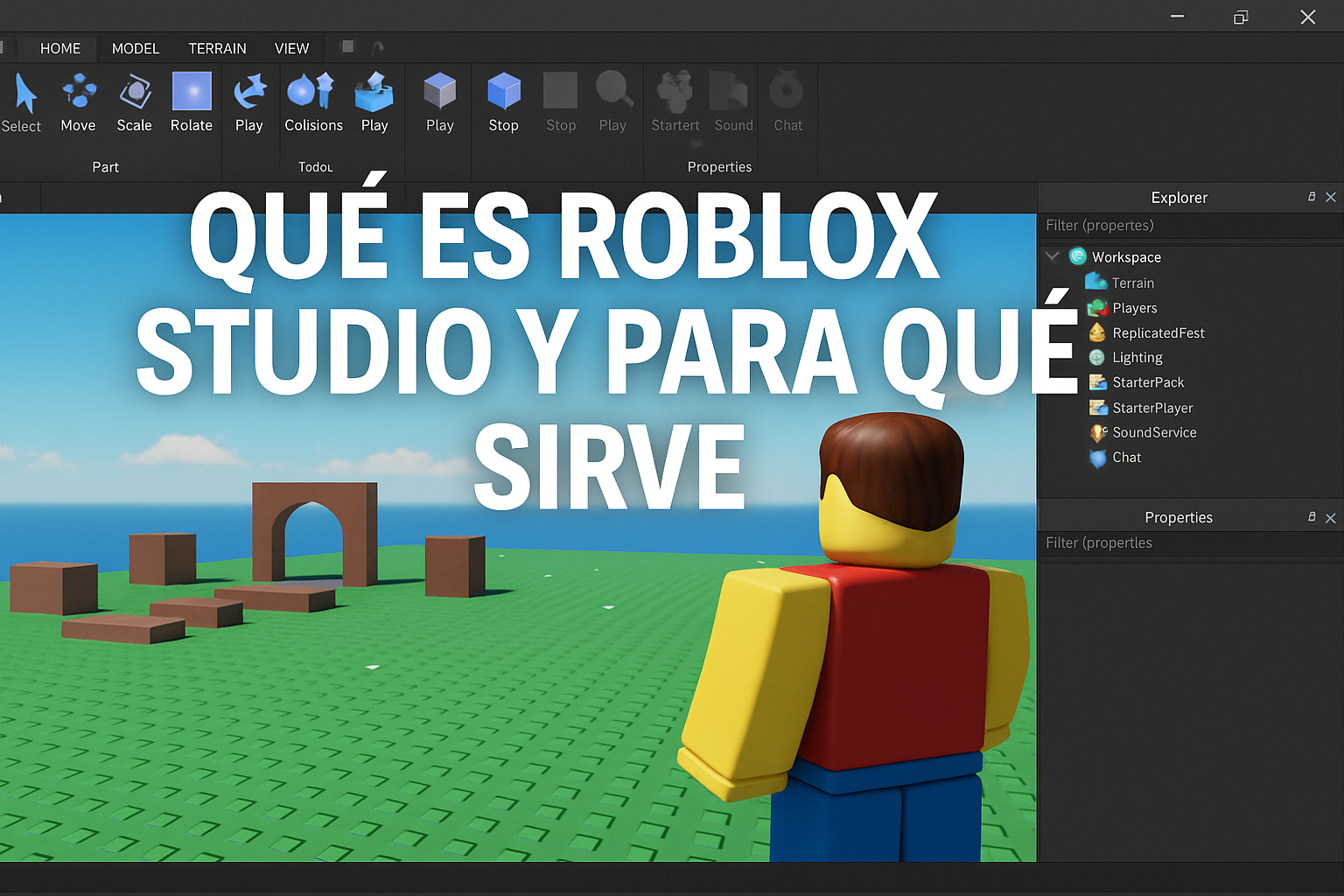The height and width of the screenshot is (896, 1344).
Task: Activate the Move tool
Action: (x=79, y=92)
